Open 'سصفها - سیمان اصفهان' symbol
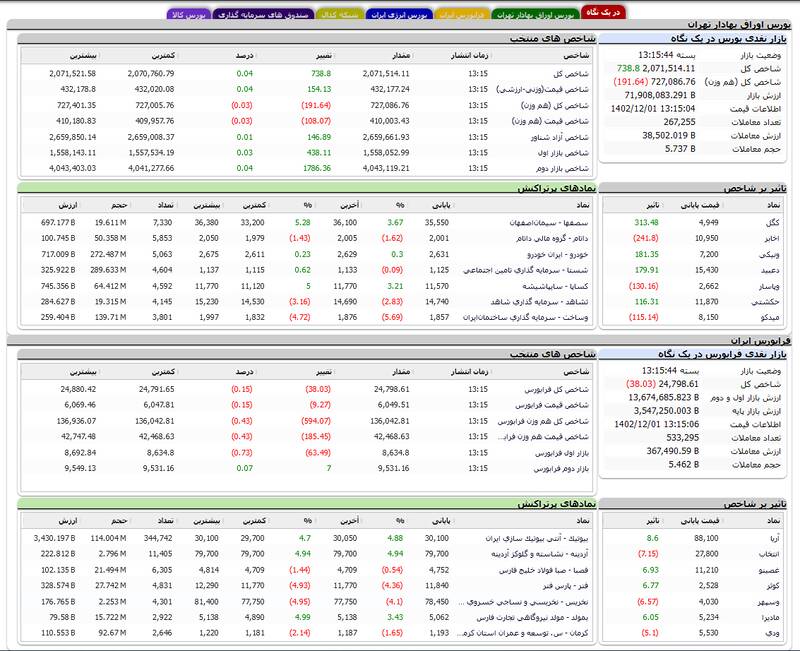The width and height of the screenshot is (800, 651). coord(551,222)
